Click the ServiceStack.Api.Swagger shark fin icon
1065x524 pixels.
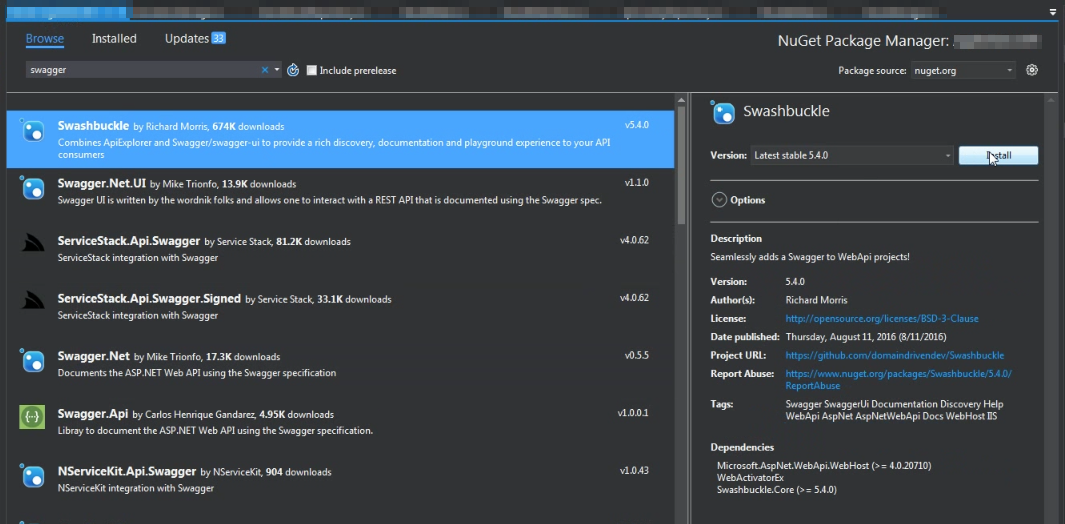(32, 243)
